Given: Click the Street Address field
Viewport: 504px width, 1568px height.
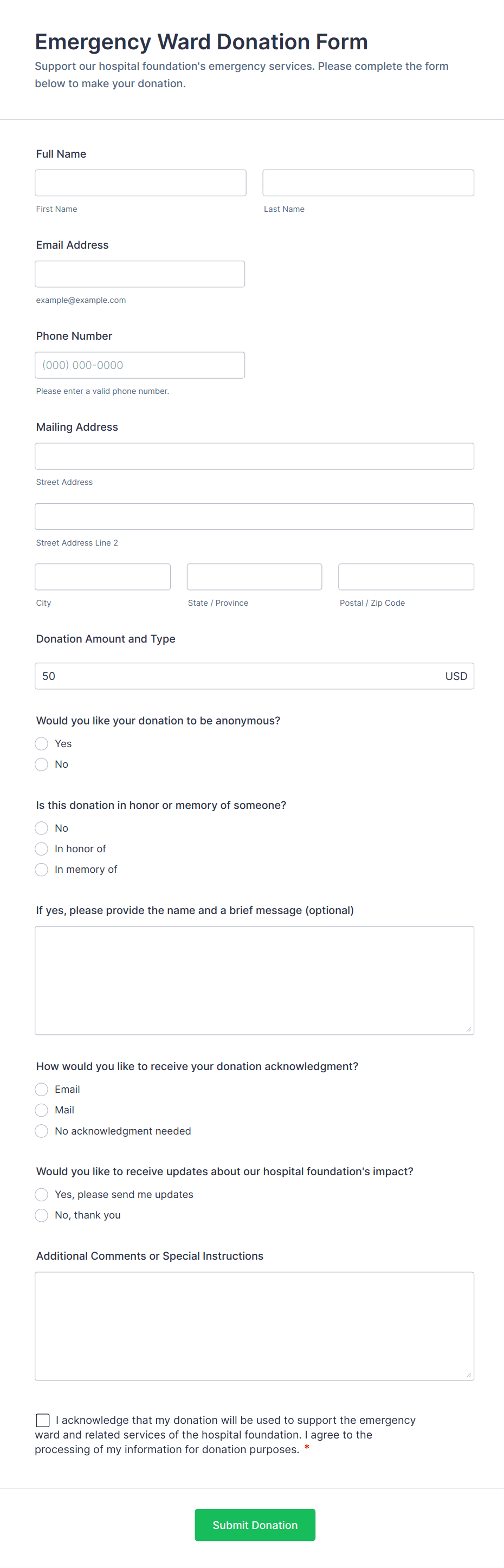Looking at the screenshot, I should (254, 455).
